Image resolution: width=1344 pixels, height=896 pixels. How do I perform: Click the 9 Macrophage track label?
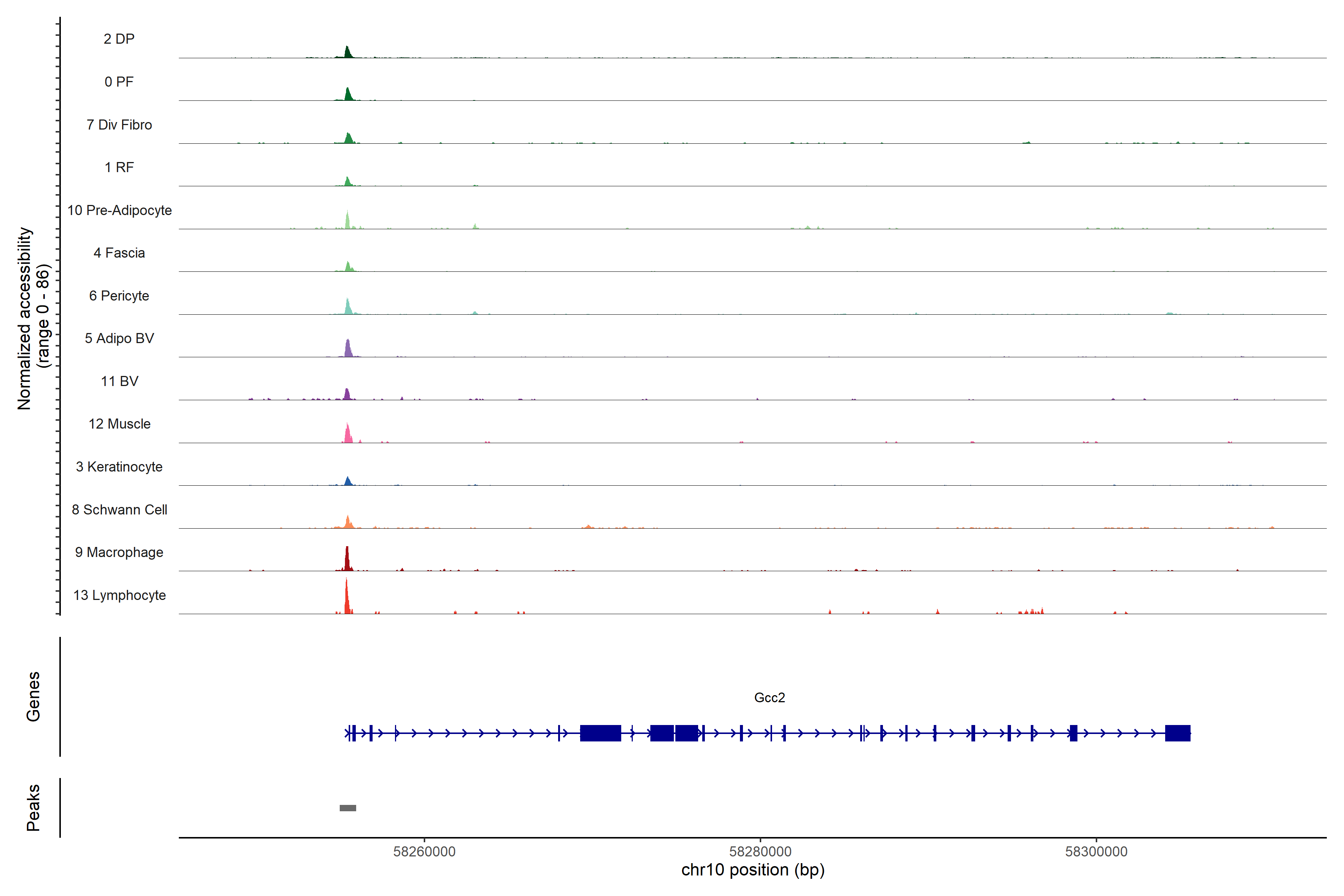(x=119, y=552)
